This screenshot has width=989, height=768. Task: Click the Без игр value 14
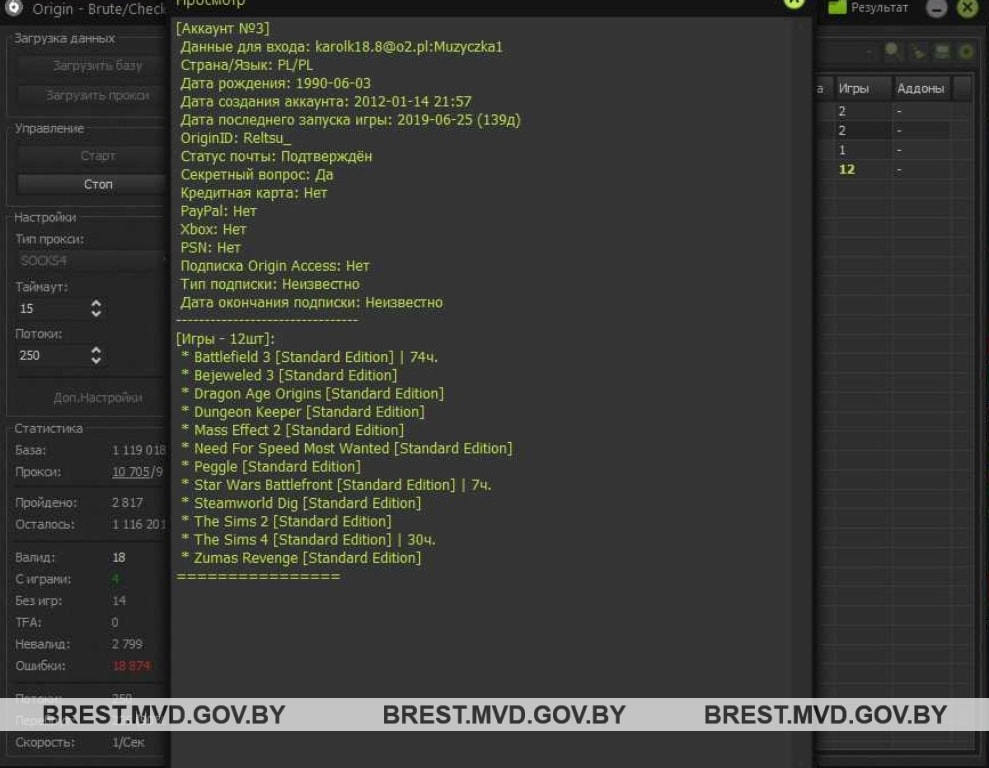(x=119, y=601)
